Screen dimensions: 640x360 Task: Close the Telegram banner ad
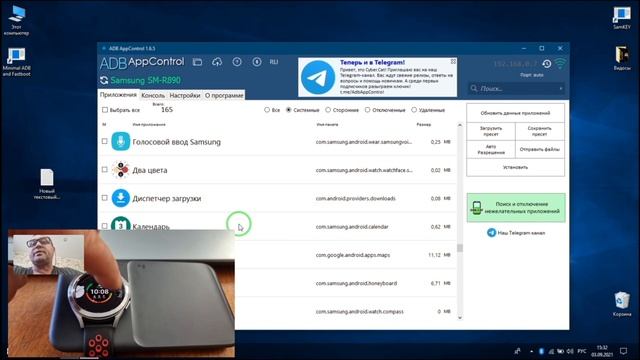coord(453,61)
